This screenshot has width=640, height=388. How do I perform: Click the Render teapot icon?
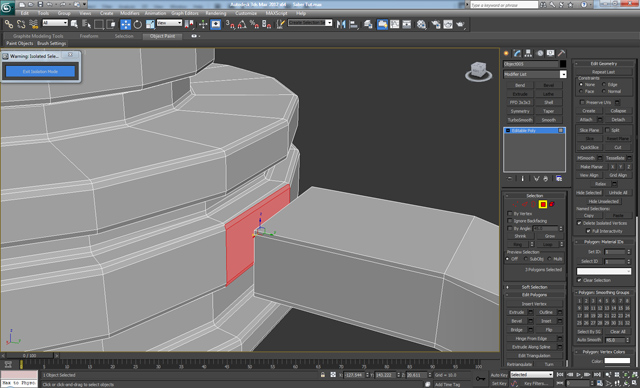(460, 24)
